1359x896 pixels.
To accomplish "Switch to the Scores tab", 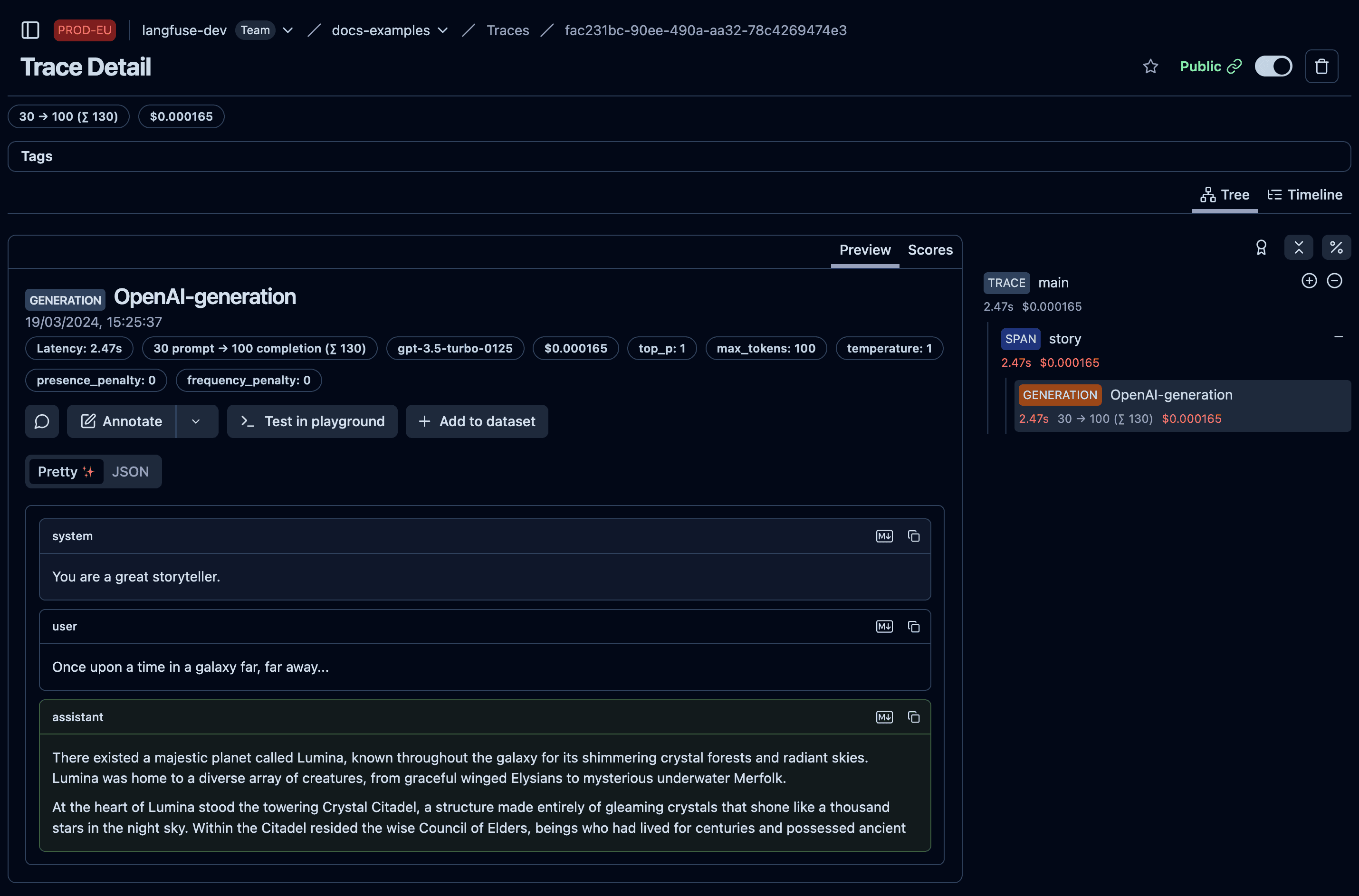I will click(x=930, y=250).
